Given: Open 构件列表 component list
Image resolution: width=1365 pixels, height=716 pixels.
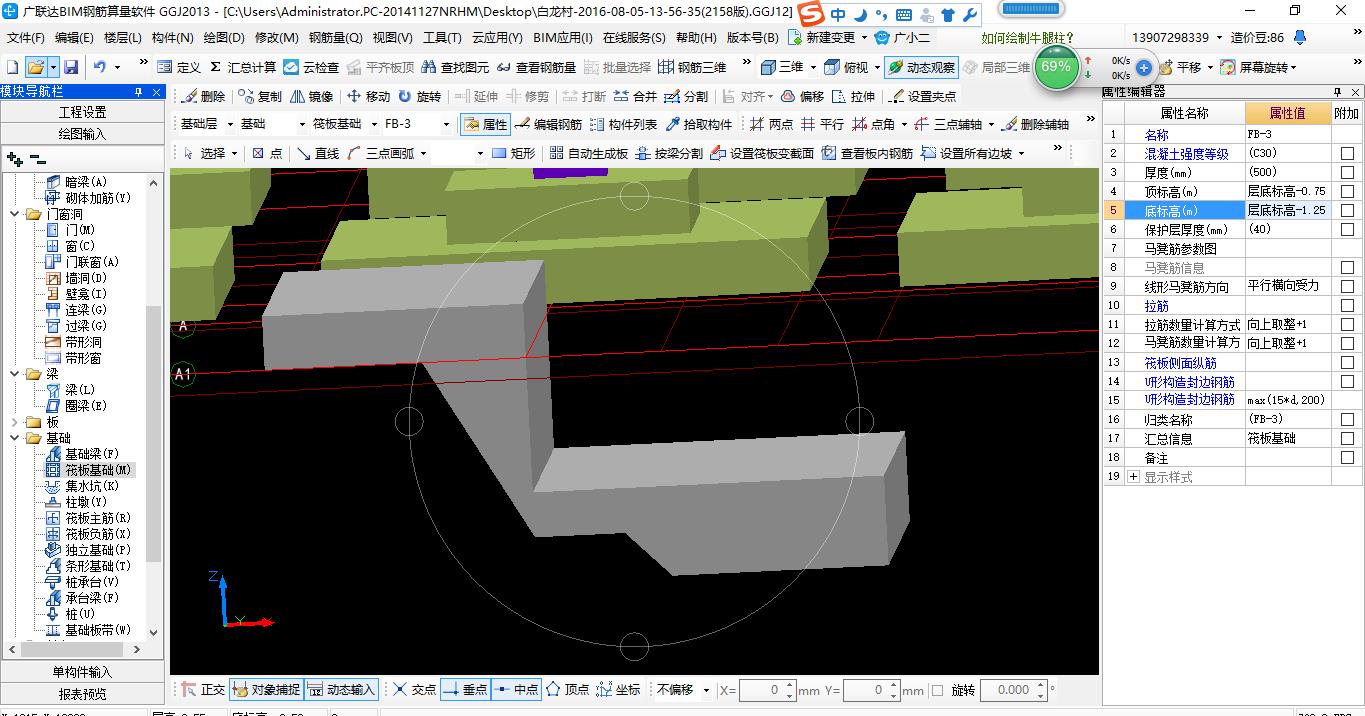Looking at the screenshot, I should coord(623,125).
